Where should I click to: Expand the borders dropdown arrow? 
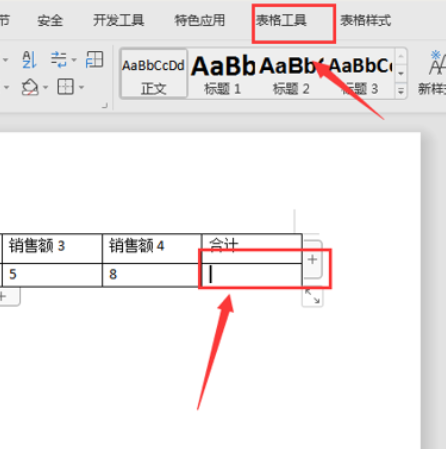[81, 88]
